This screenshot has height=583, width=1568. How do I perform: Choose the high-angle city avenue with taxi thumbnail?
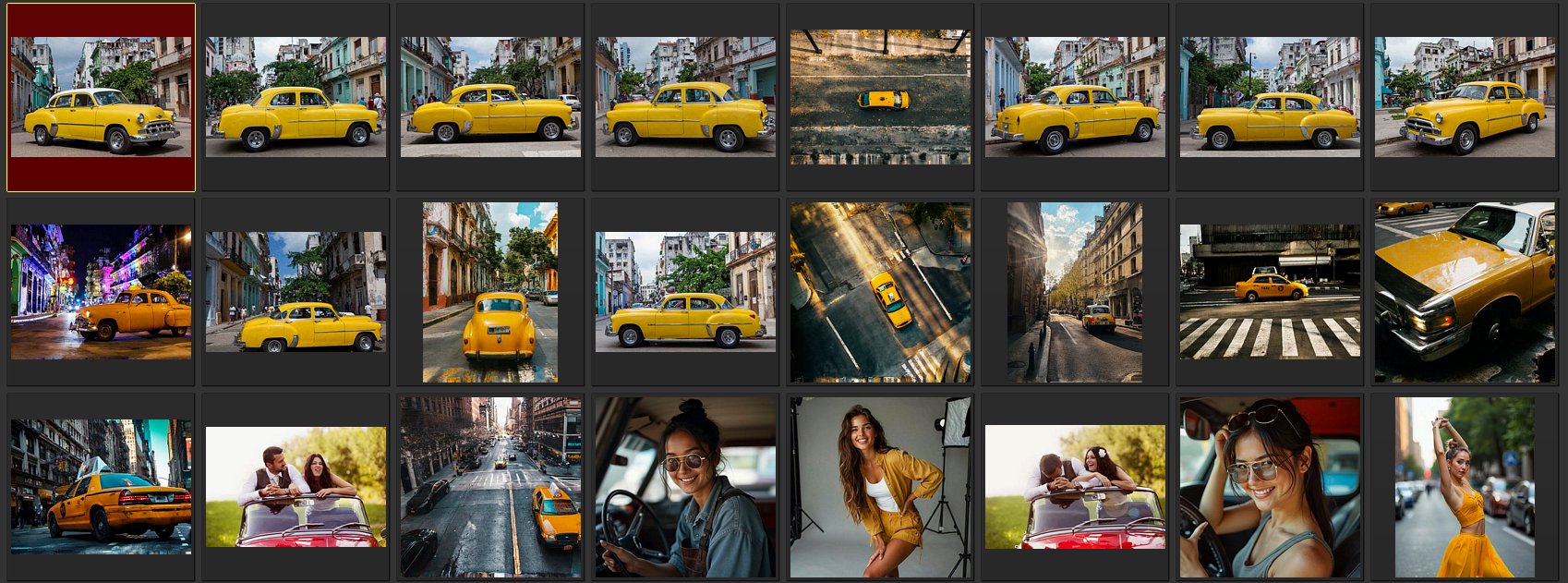pyautogui.click(x=490, y=487)
